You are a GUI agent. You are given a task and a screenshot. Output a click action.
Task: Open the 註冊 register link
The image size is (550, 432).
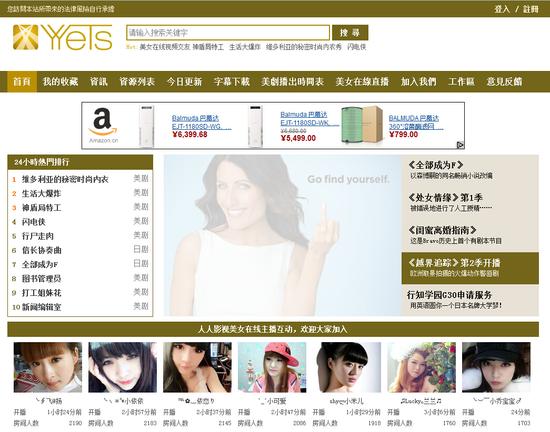click(531, 9)
